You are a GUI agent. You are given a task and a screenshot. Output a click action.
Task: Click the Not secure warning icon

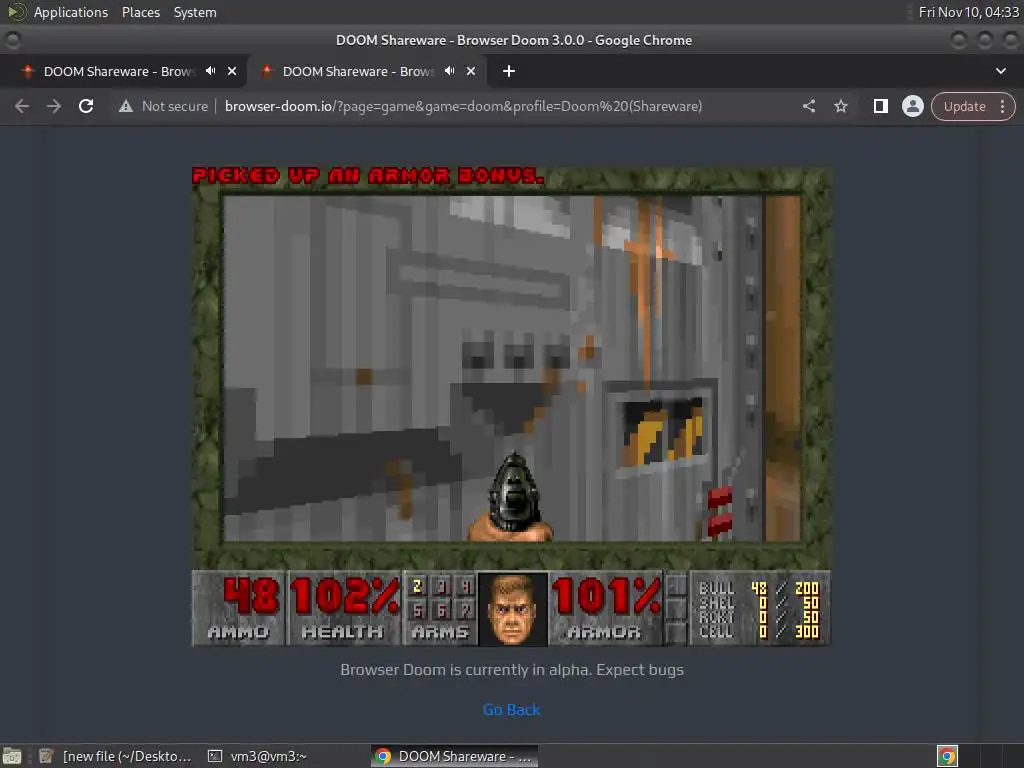tap(126, 106)
